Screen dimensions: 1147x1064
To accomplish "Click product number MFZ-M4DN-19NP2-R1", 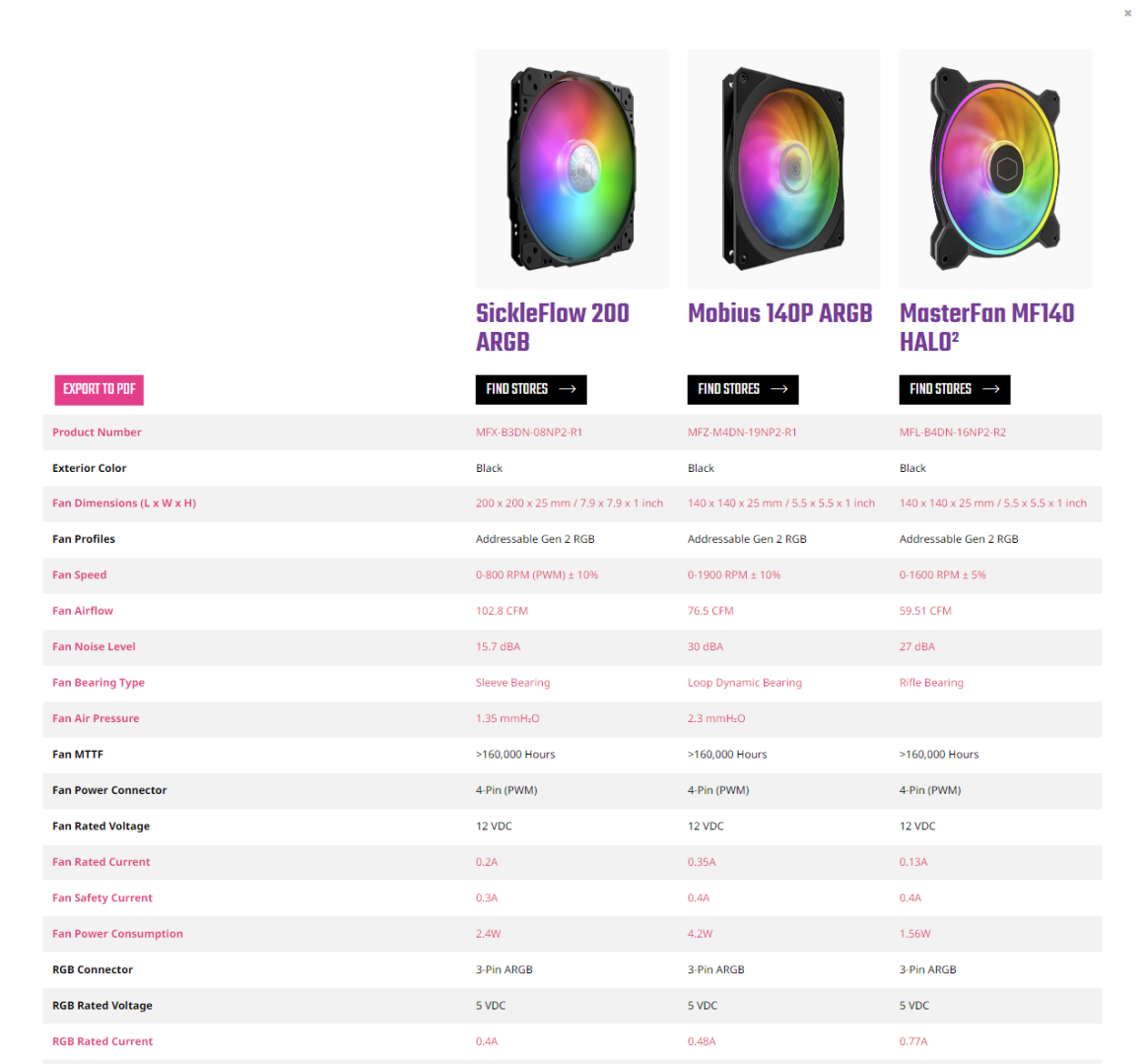I will [742, 432].
